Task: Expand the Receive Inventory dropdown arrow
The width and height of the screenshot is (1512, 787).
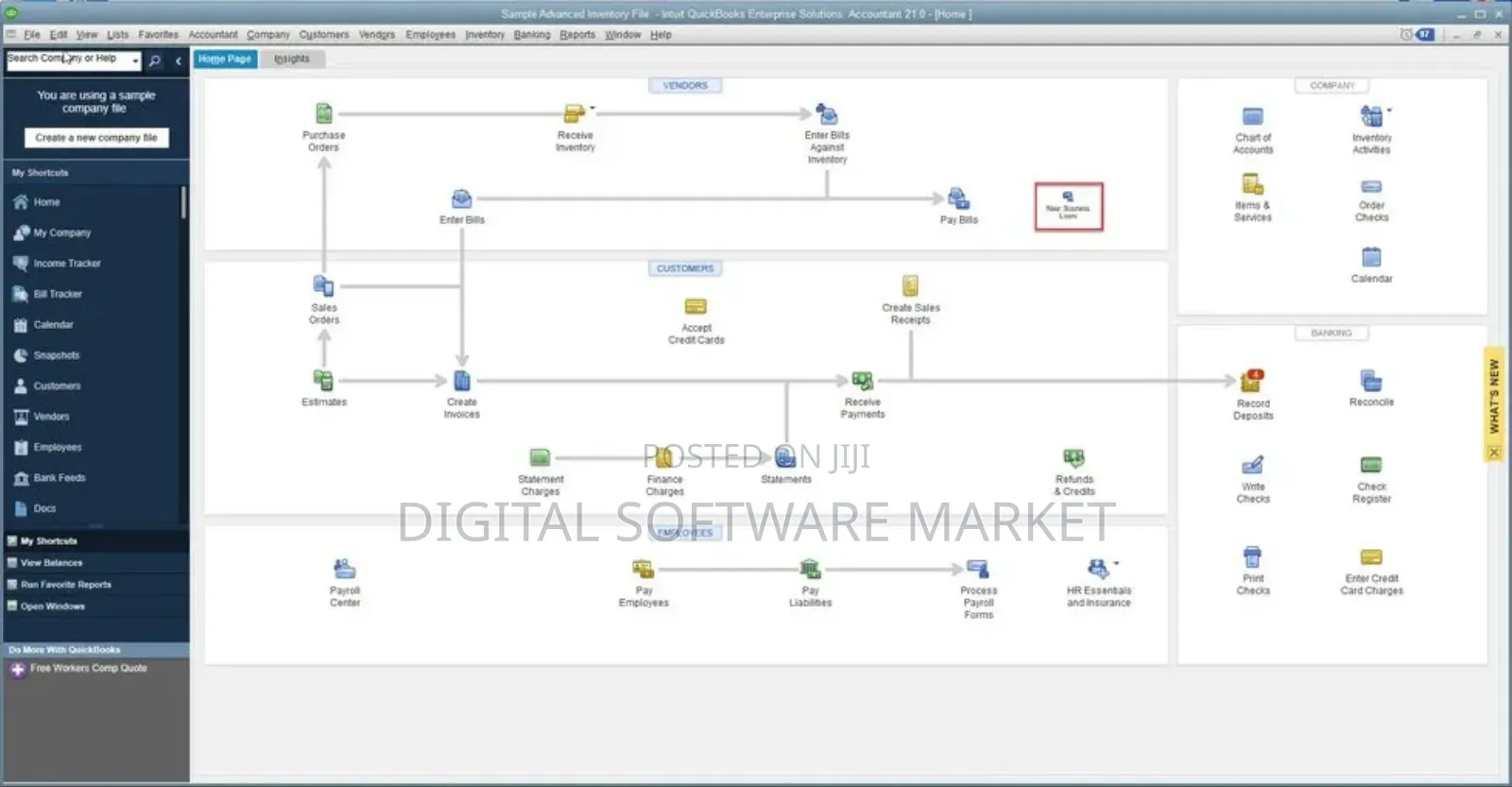Action: pyautogui.click(x=593, y=108)
